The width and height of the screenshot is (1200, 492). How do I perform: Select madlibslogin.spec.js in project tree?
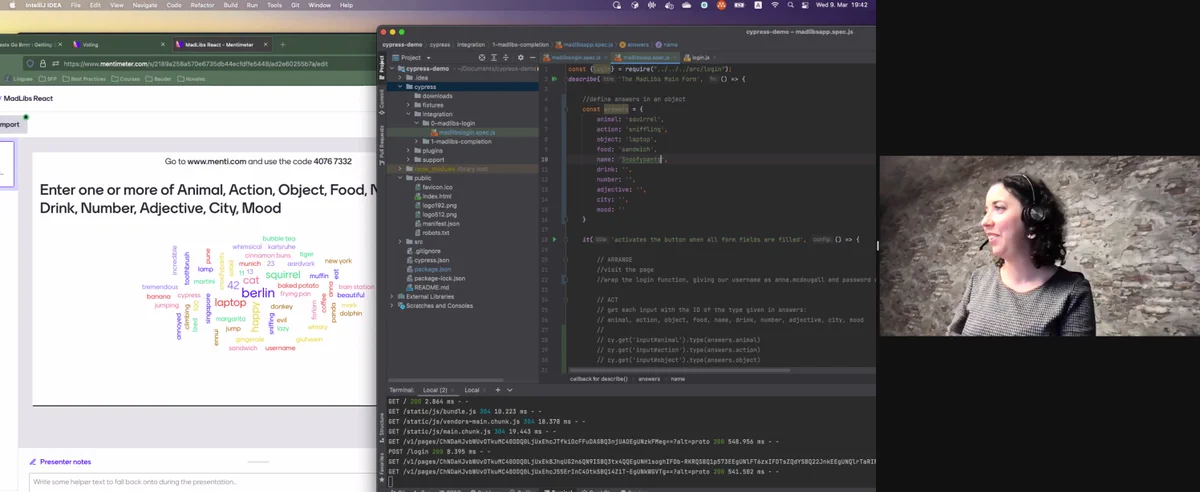click(466, 132)
